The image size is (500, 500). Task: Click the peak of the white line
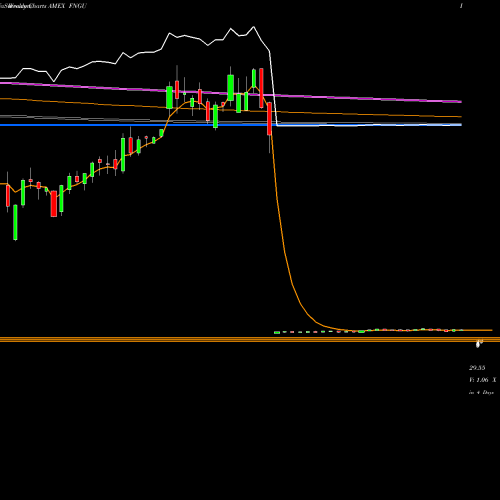pyautogui.click(x=254, y=27)
